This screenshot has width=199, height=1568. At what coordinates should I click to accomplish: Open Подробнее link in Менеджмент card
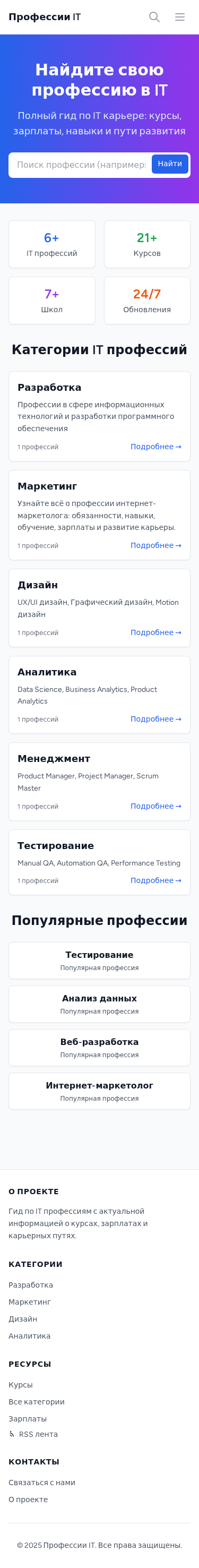pos(156,806)
